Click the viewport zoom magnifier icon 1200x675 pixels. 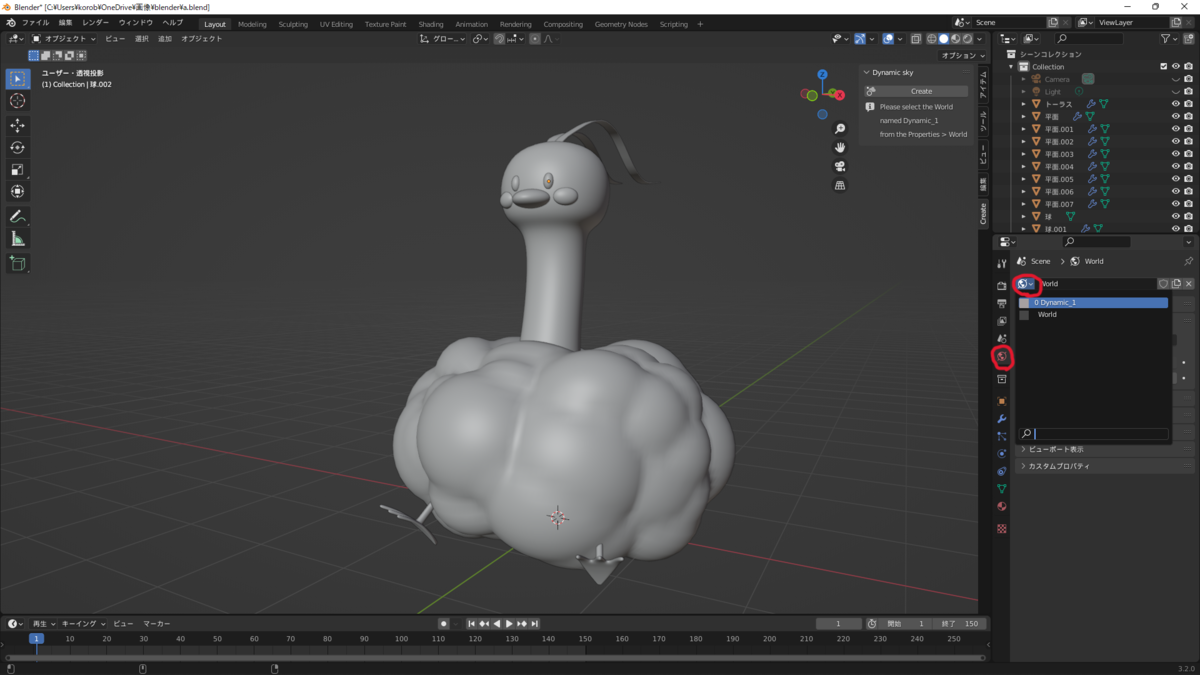(x=840, y=129)
